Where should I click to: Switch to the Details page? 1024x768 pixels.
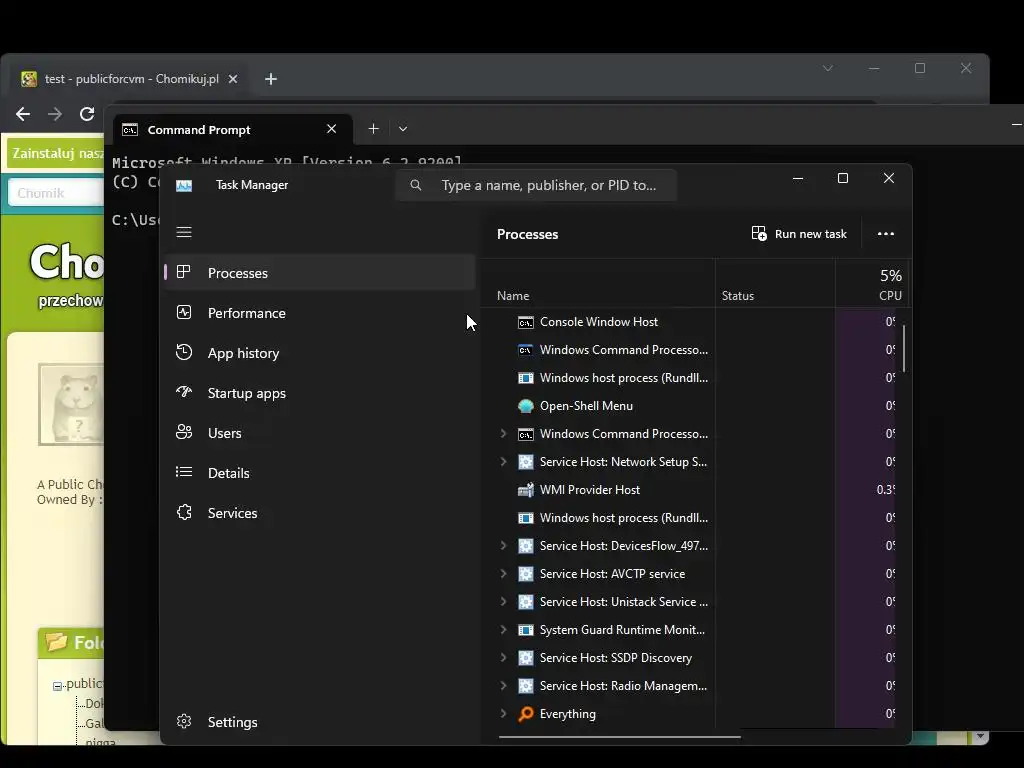[229, 473]
